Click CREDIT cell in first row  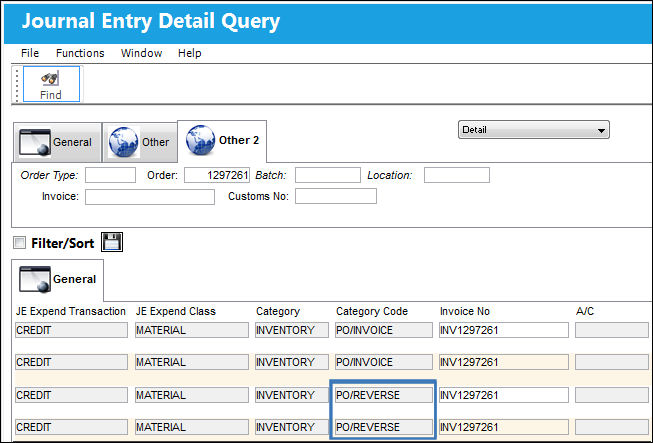click(72, 330)
